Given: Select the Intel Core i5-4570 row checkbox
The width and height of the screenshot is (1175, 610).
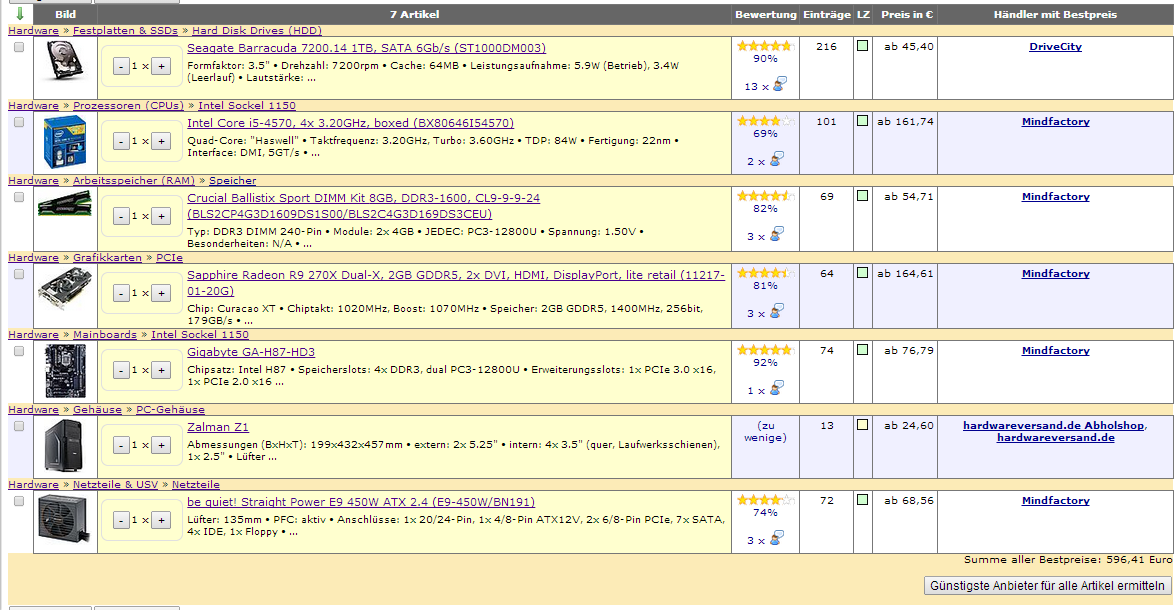Looking at the screenshot, I should pos(19,122).
